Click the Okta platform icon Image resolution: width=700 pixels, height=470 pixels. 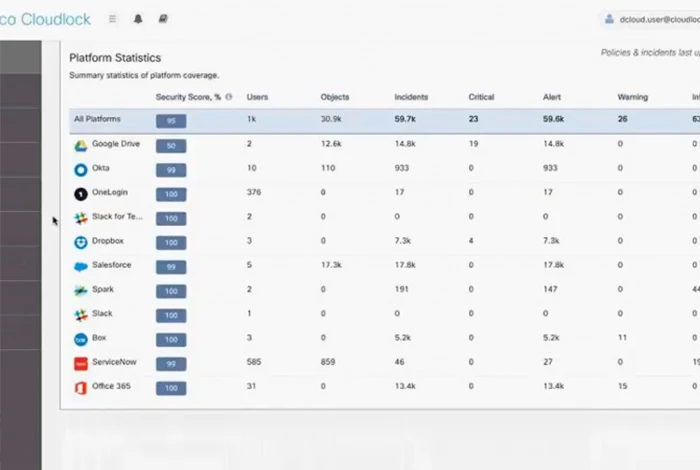tap(81, 170)
